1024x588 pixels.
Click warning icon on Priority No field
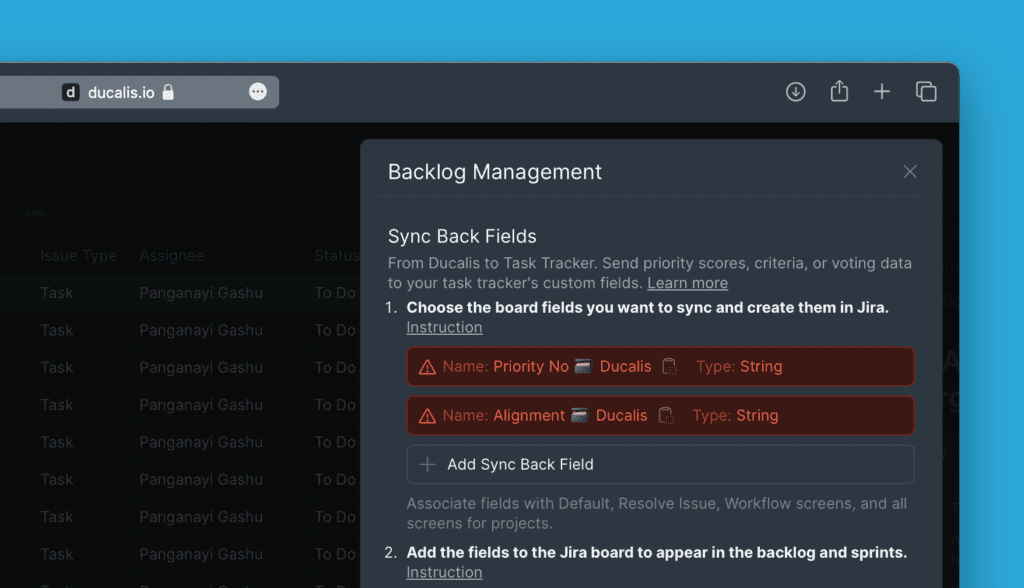(427, 367)
